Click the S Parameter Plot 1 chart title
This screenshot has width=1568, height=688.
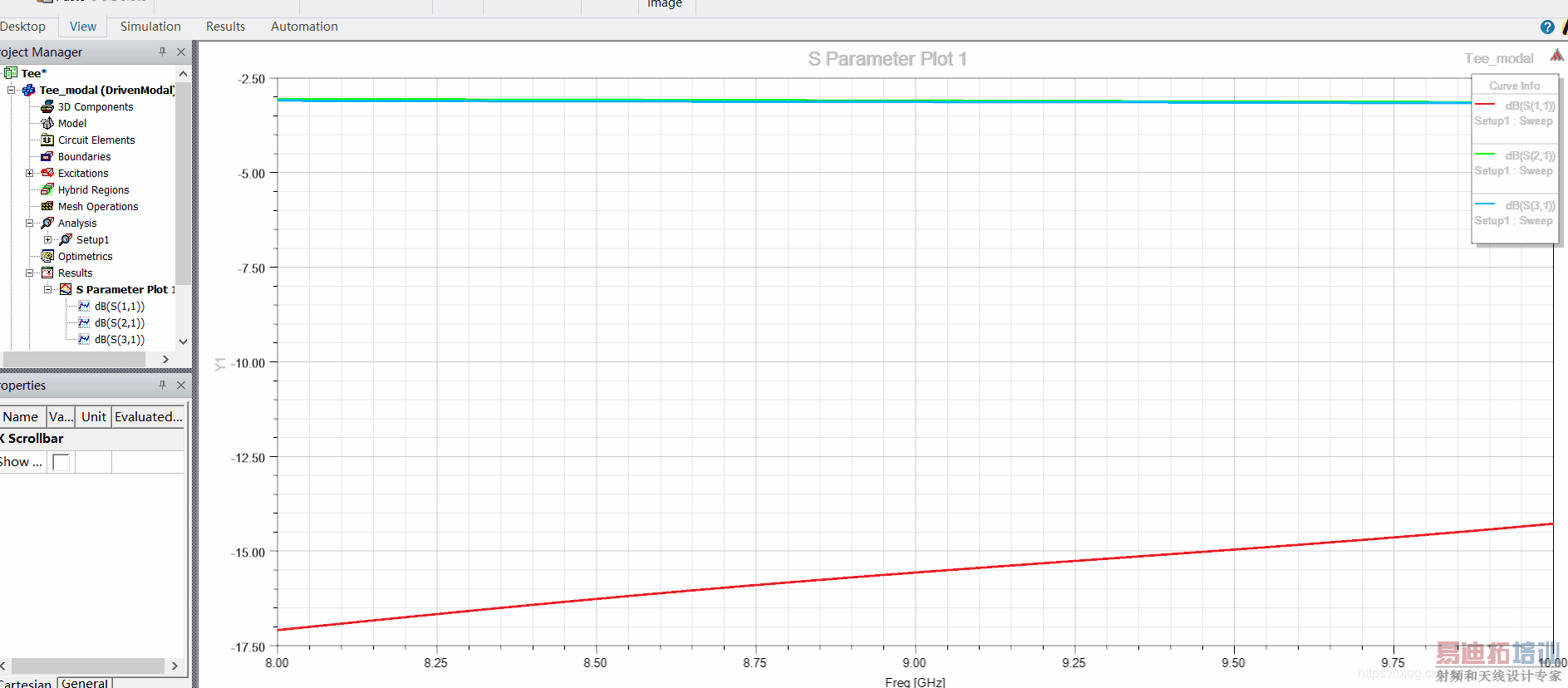pos(887,59)
